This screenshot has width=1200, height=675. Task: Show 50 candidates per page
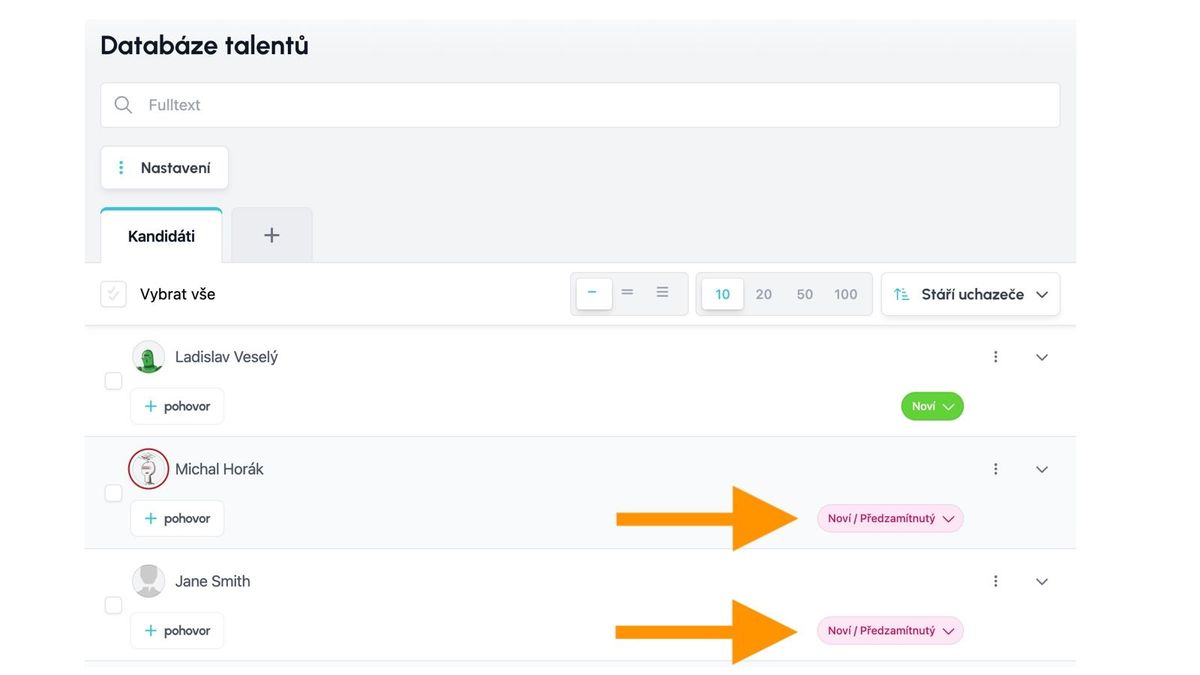click(x=804, y=294)
